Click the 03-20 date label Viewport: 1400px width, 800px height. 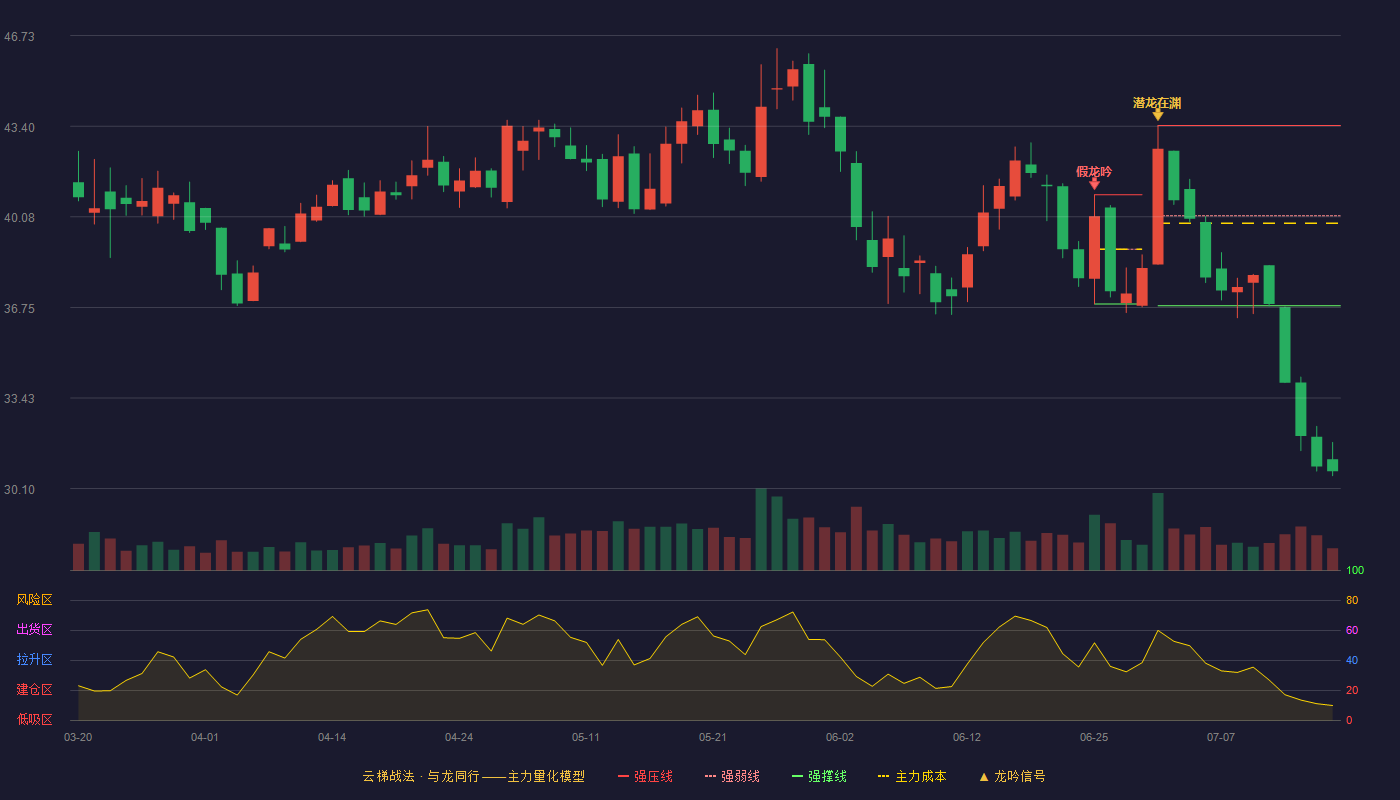click(x=78, y=737)
